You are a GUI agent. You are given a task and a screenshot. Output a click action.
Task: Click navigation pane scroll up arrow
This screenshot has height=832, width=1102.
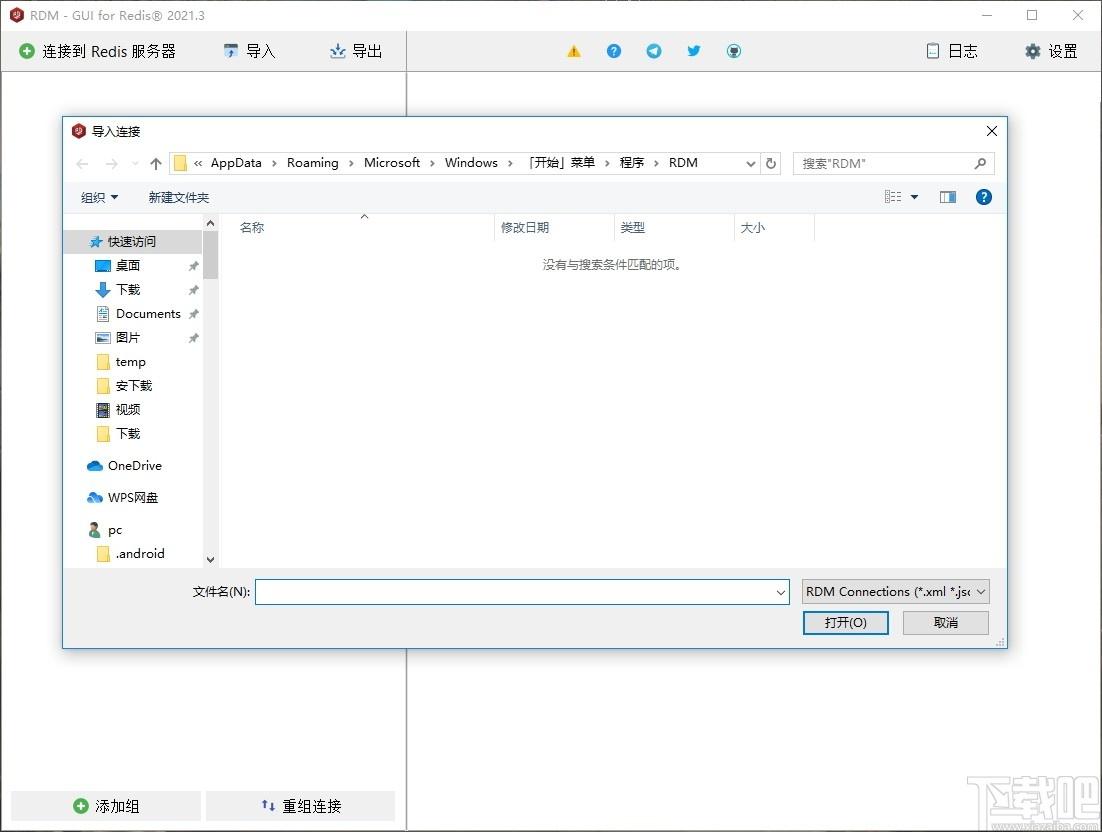pyautogui.click(x=211, y=223)
